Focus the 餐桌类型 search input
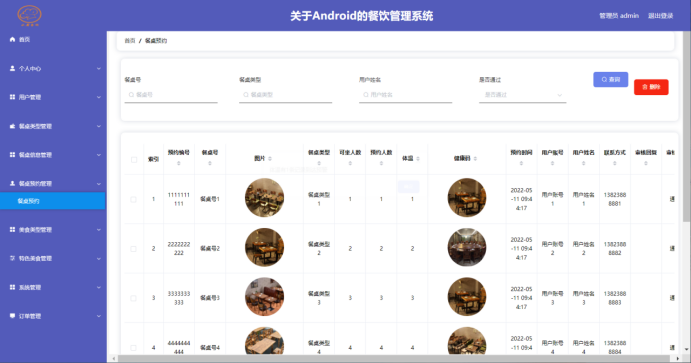 click(286, 95)
